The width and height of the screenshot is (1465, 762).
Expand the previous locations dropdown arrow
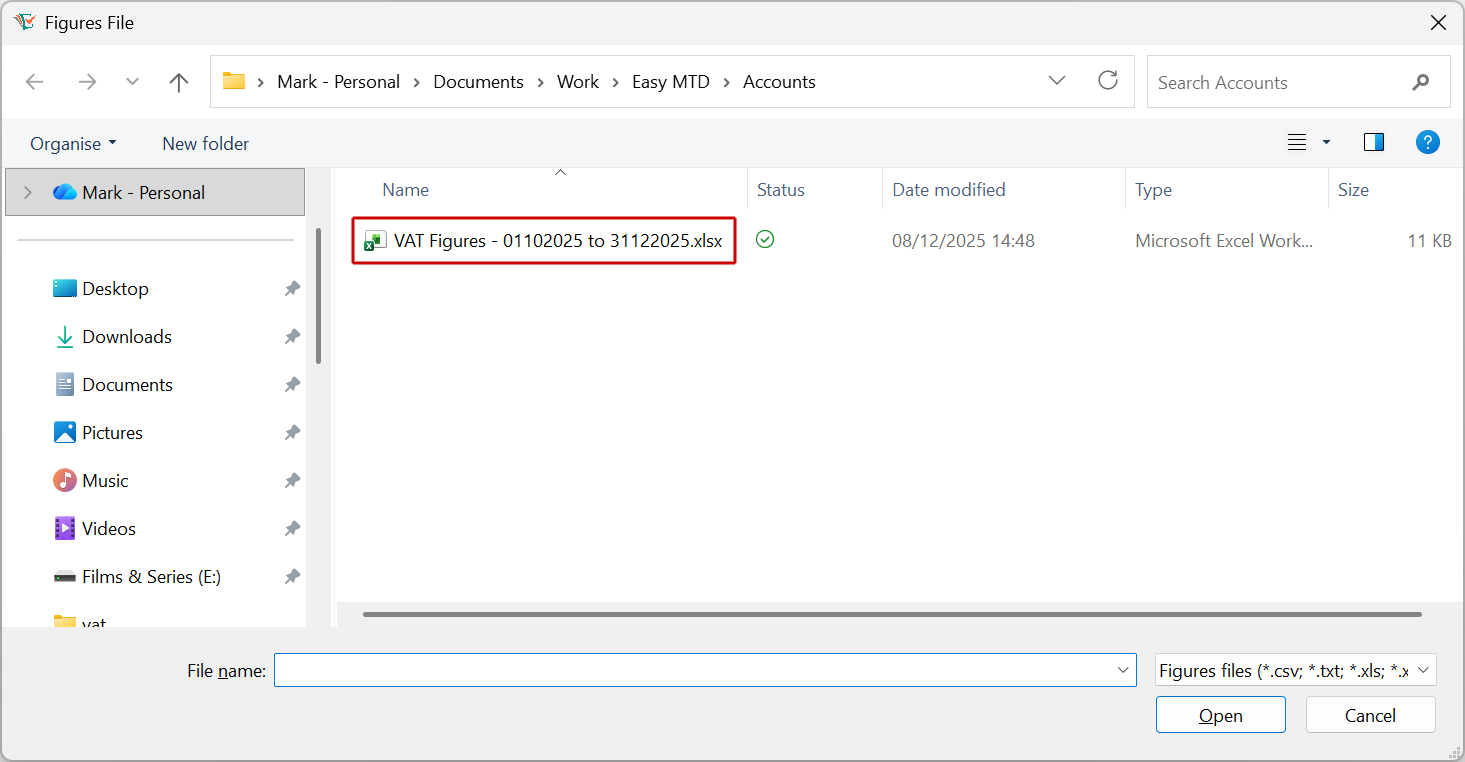1056,81
